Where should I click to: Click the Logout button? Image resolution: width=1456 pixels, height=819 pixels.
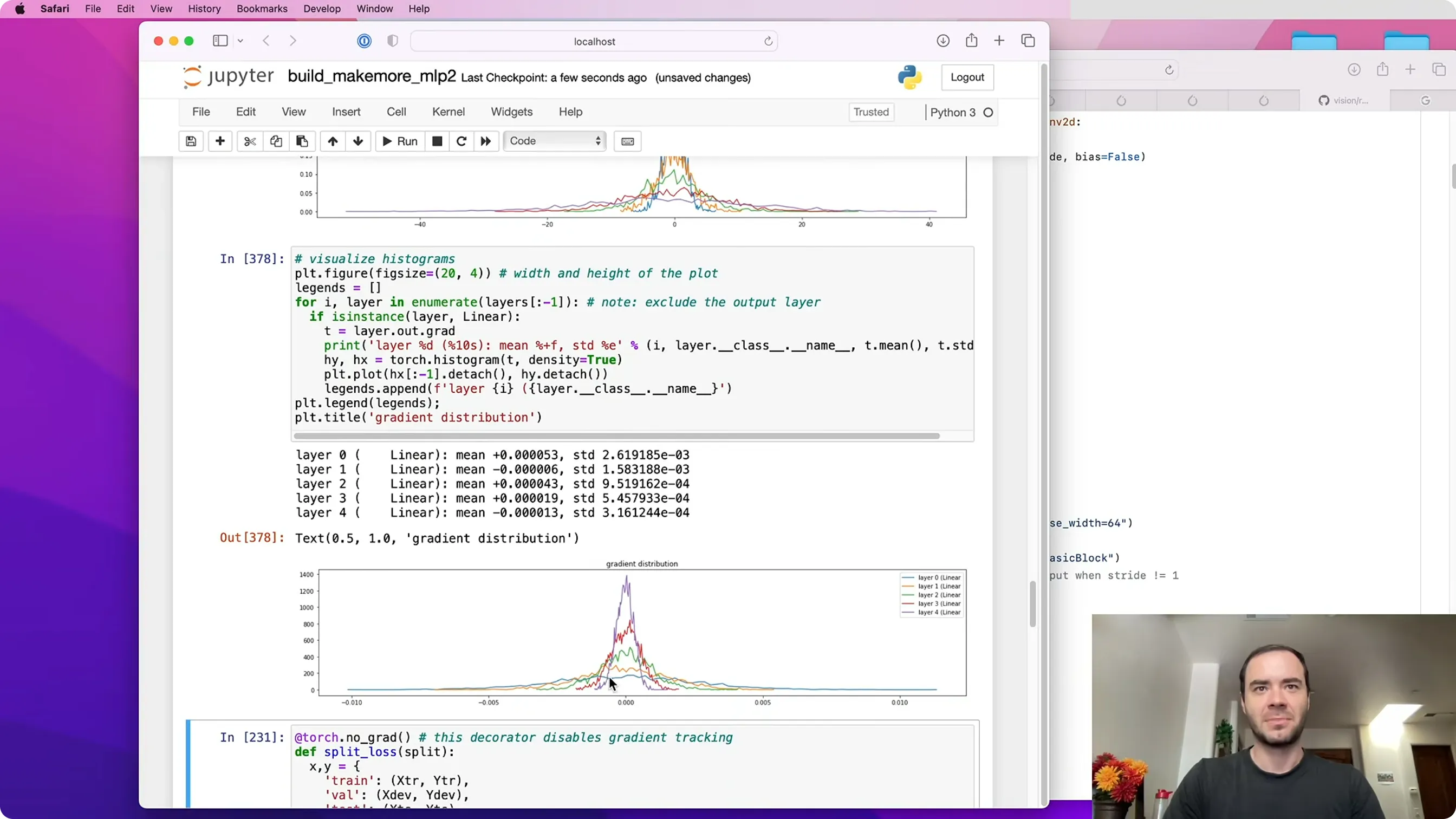pyautogui.click(x=967, y=77)
